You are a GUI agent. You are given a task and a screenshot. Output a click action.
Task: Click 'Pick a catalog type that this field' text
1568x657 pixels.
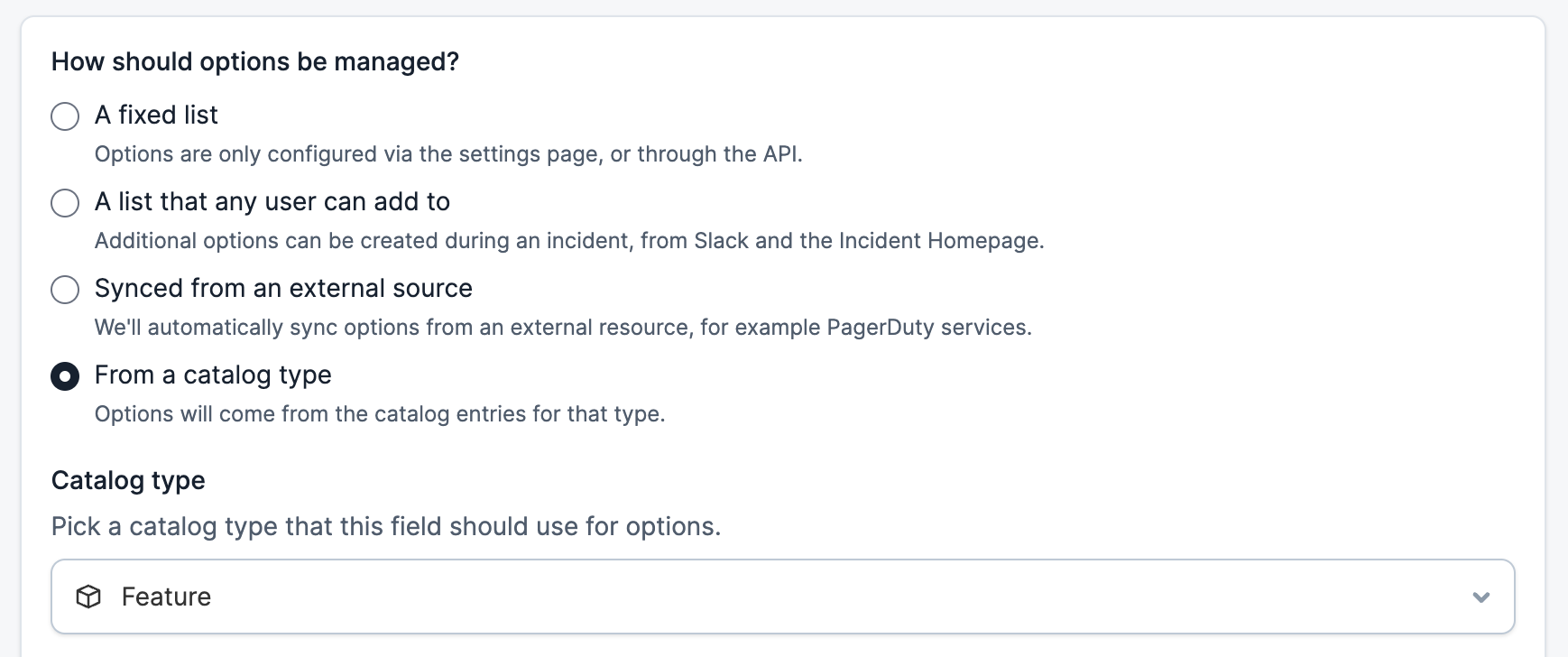point(386,526)
